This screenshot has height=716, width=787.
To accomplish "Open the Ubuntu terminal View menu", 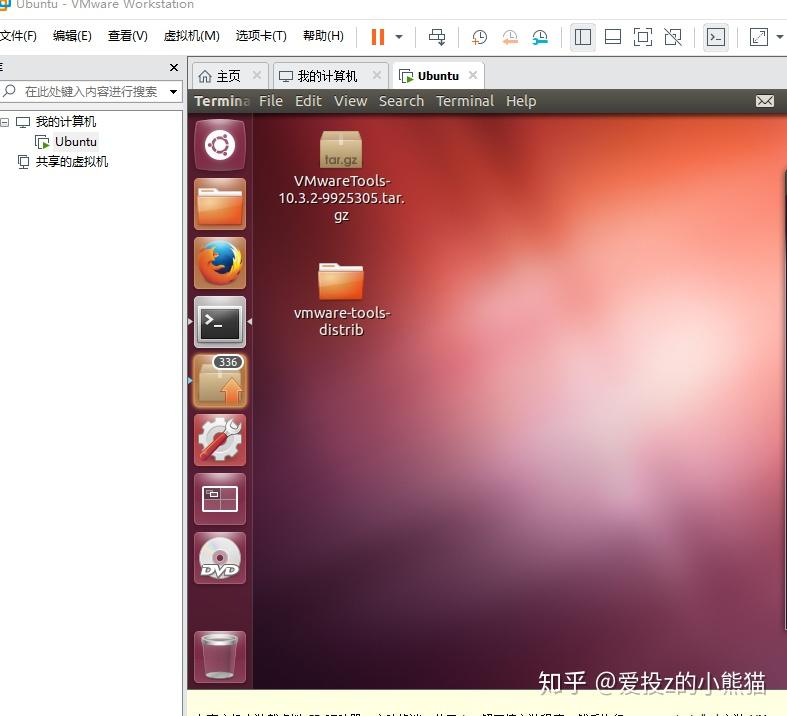I will [350, 101].
